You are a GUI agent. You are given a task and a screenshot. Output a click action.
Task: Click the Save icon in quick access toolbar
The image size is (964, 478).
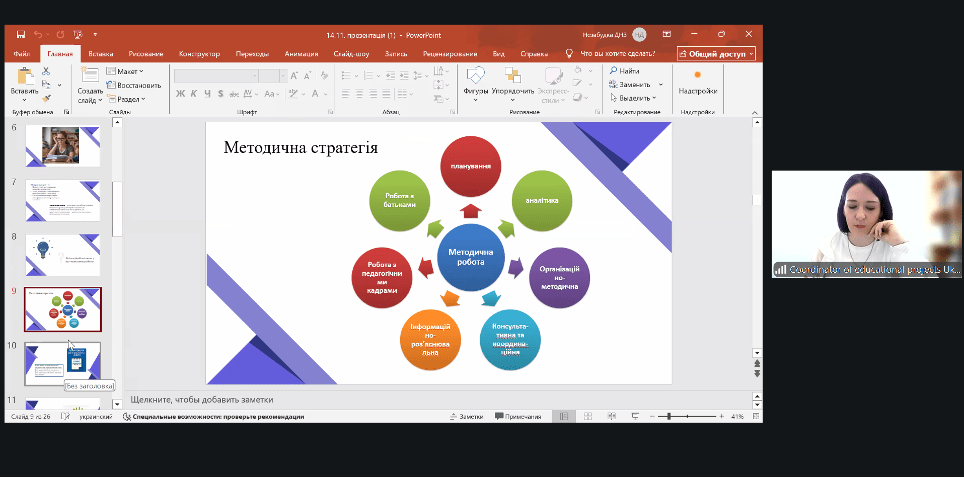coord(21,35)
